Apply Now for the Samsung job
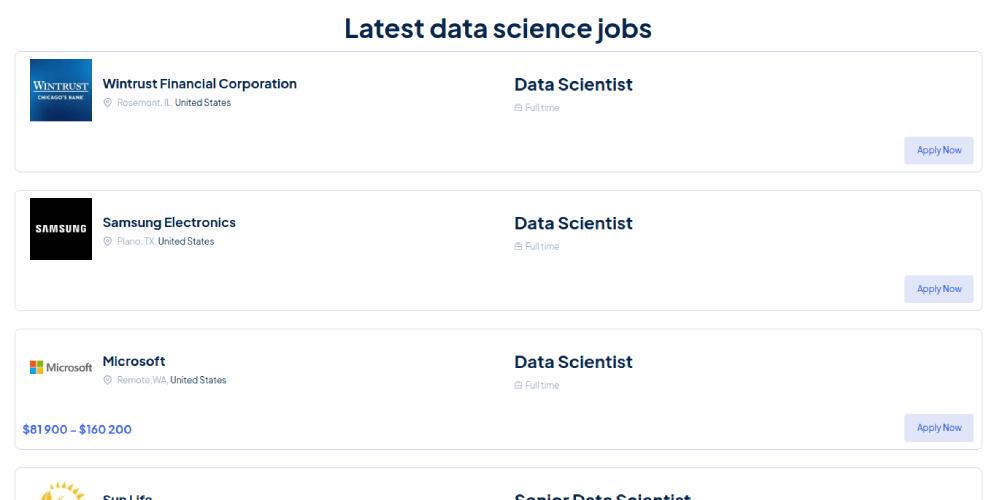The width and height of the screenshot is (1000, 500). click(x=938, y=289)
